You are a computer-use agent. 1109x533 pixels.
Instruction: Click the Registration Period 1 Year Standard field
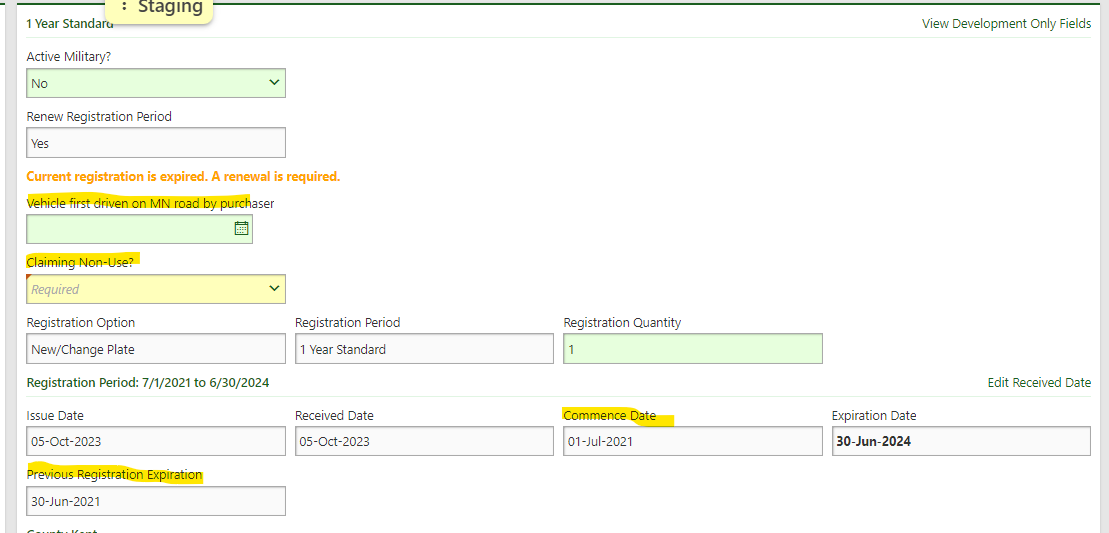pos(424,349)
